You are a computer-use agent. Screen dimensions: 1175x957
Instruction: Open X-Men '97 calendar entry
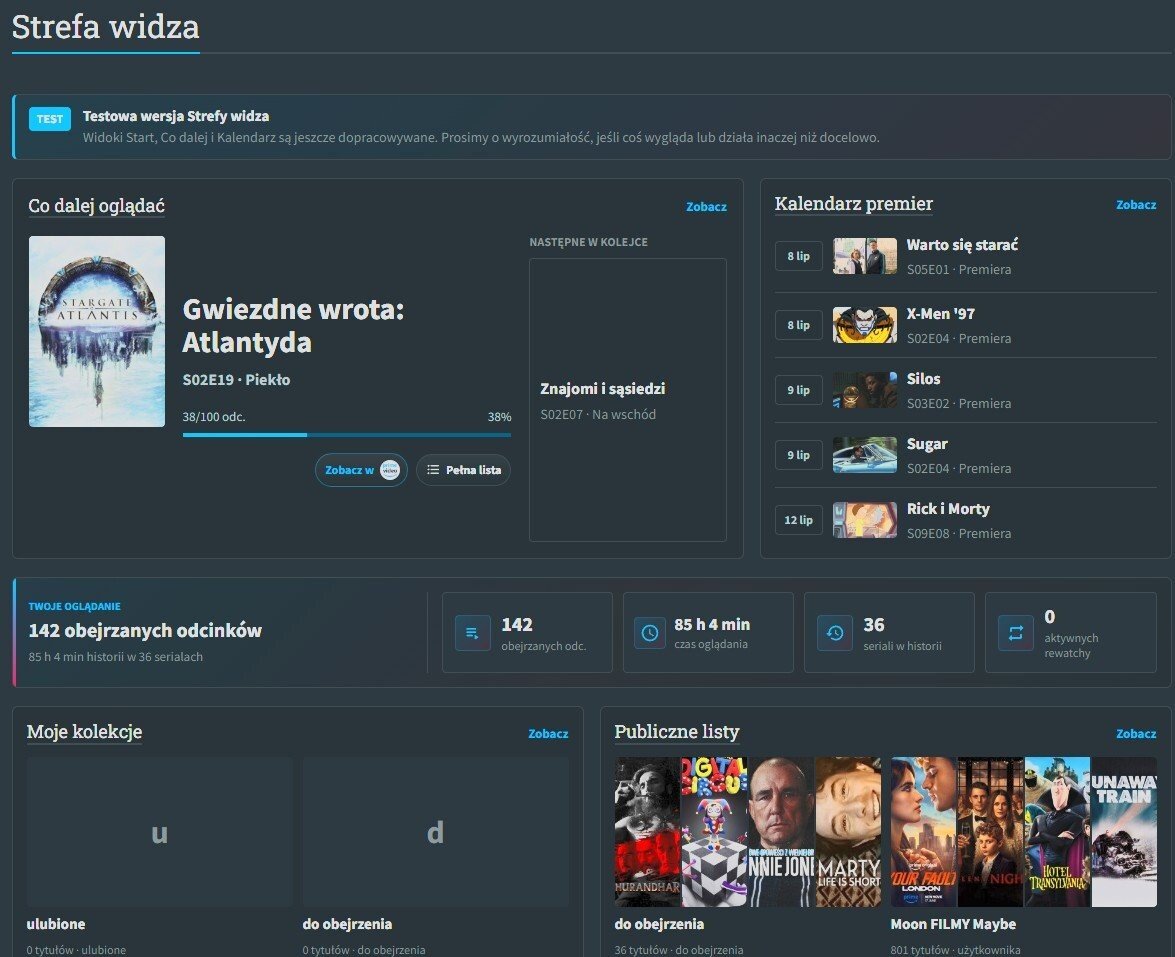click(965, 325)
